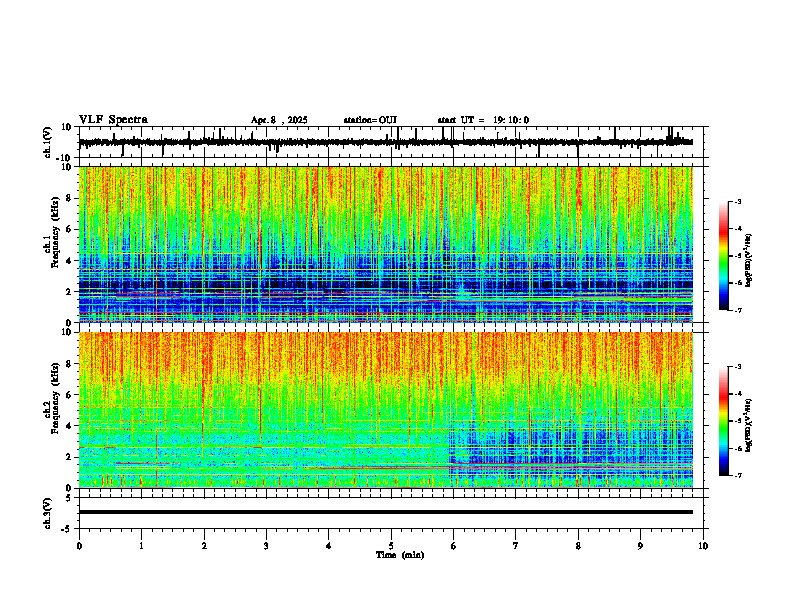The image size is (792, 612).
Task: Click time axis tick label '10'
Action: click(x=703, y=546)
